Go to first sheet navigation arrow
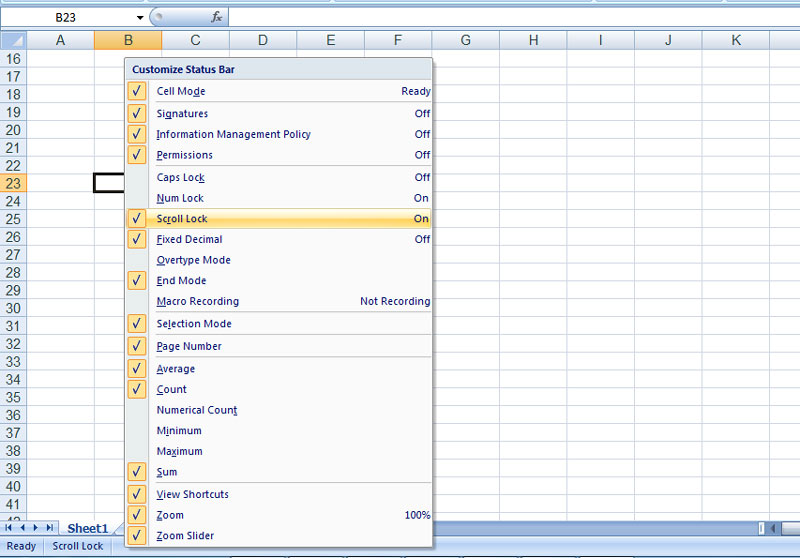This screenshot has height=558, width=800. click(x=9, y=528)
